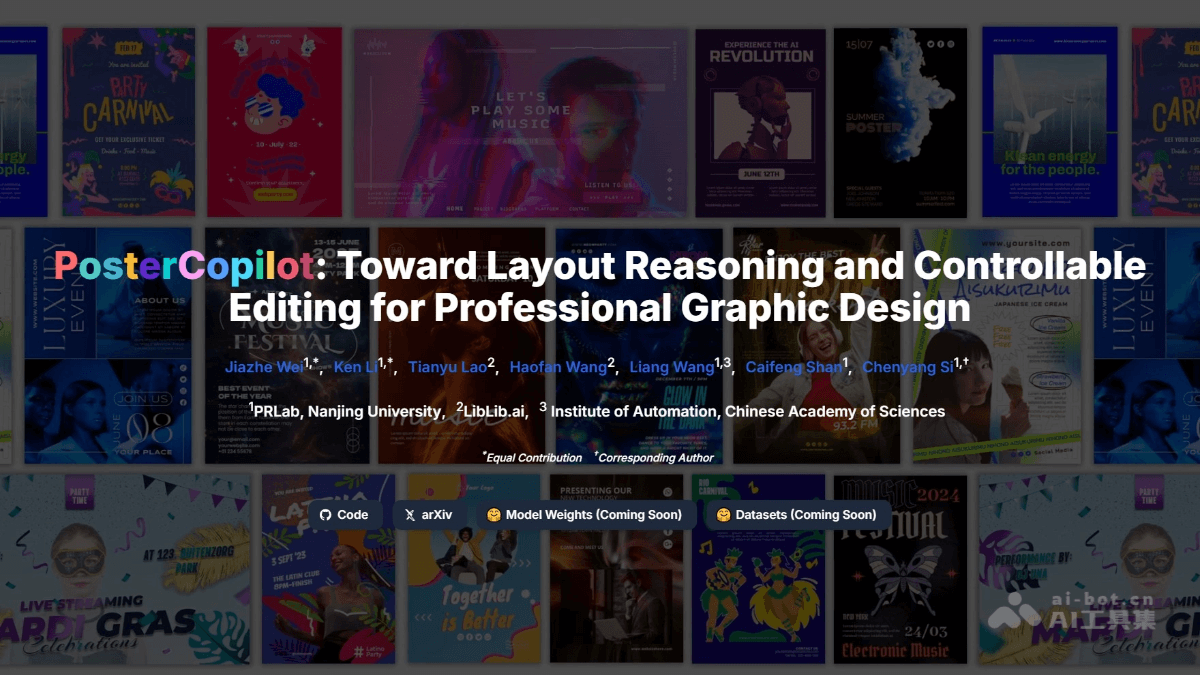Open the Datasets (Coming Soon) button

(x=797, y=515)
